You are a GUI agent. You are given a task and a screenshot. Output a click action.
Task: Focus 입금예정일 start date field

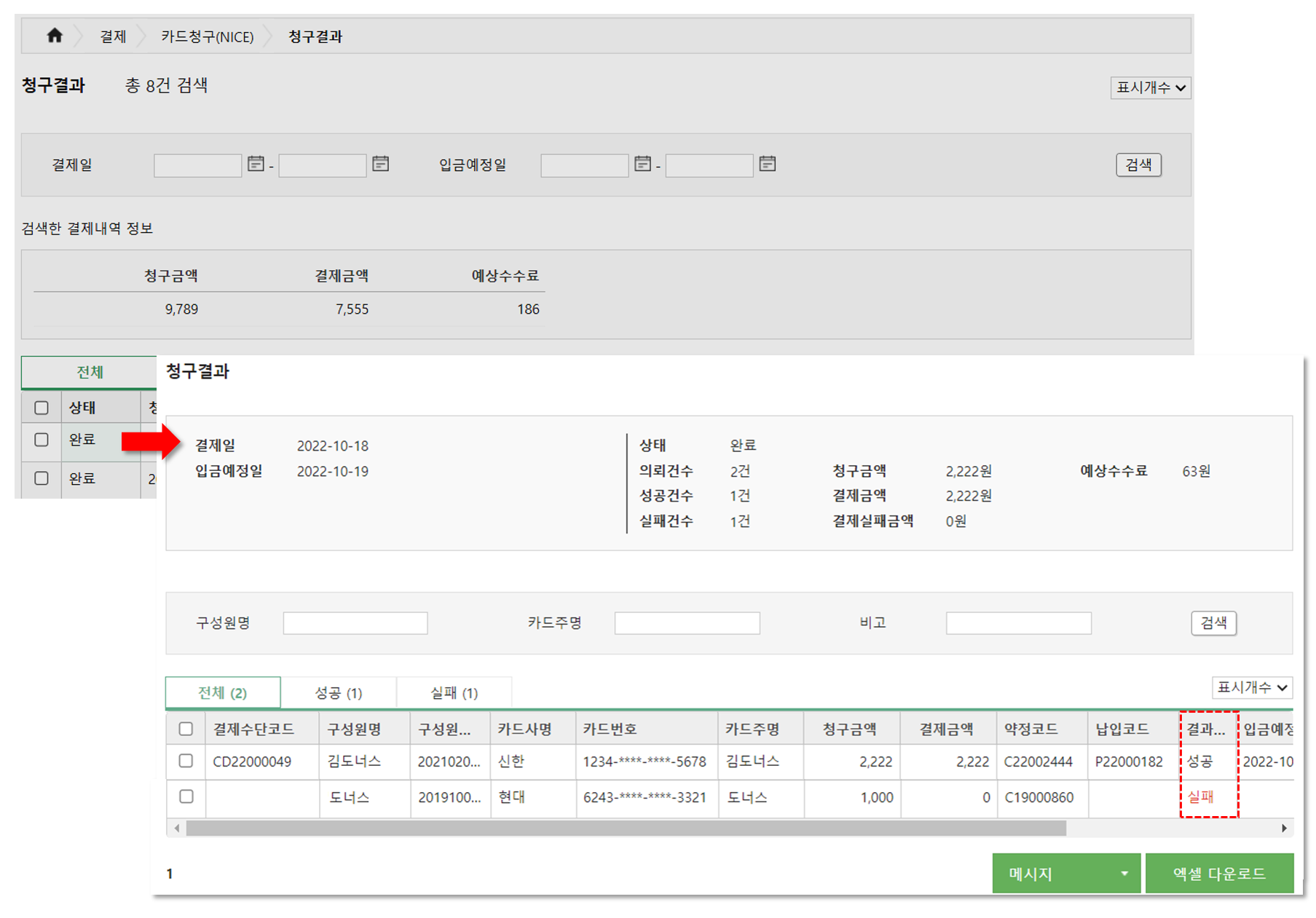(x=584, y=165)
